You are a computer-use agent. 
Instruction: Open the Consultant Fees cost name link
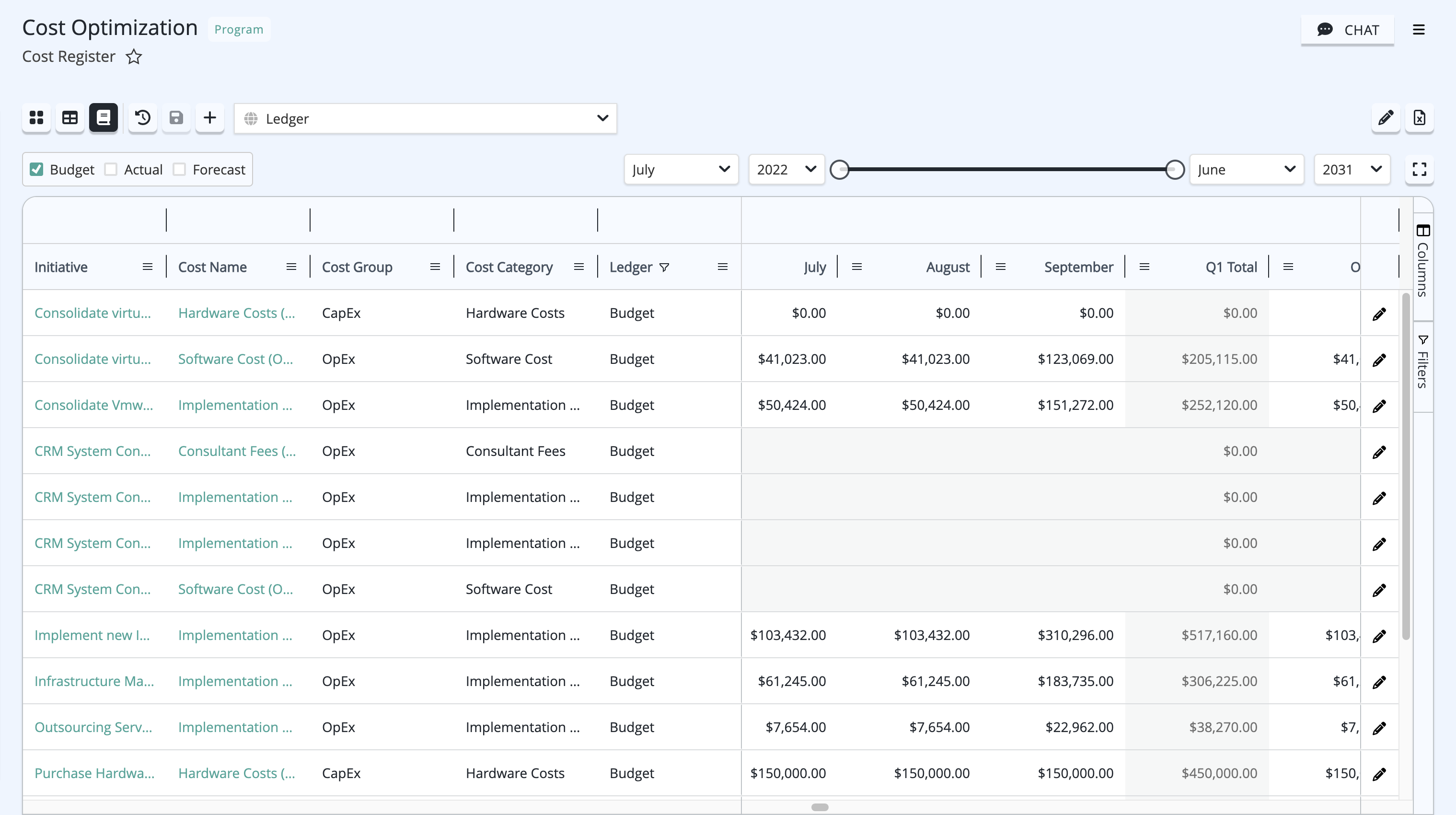tap(237, 451)
